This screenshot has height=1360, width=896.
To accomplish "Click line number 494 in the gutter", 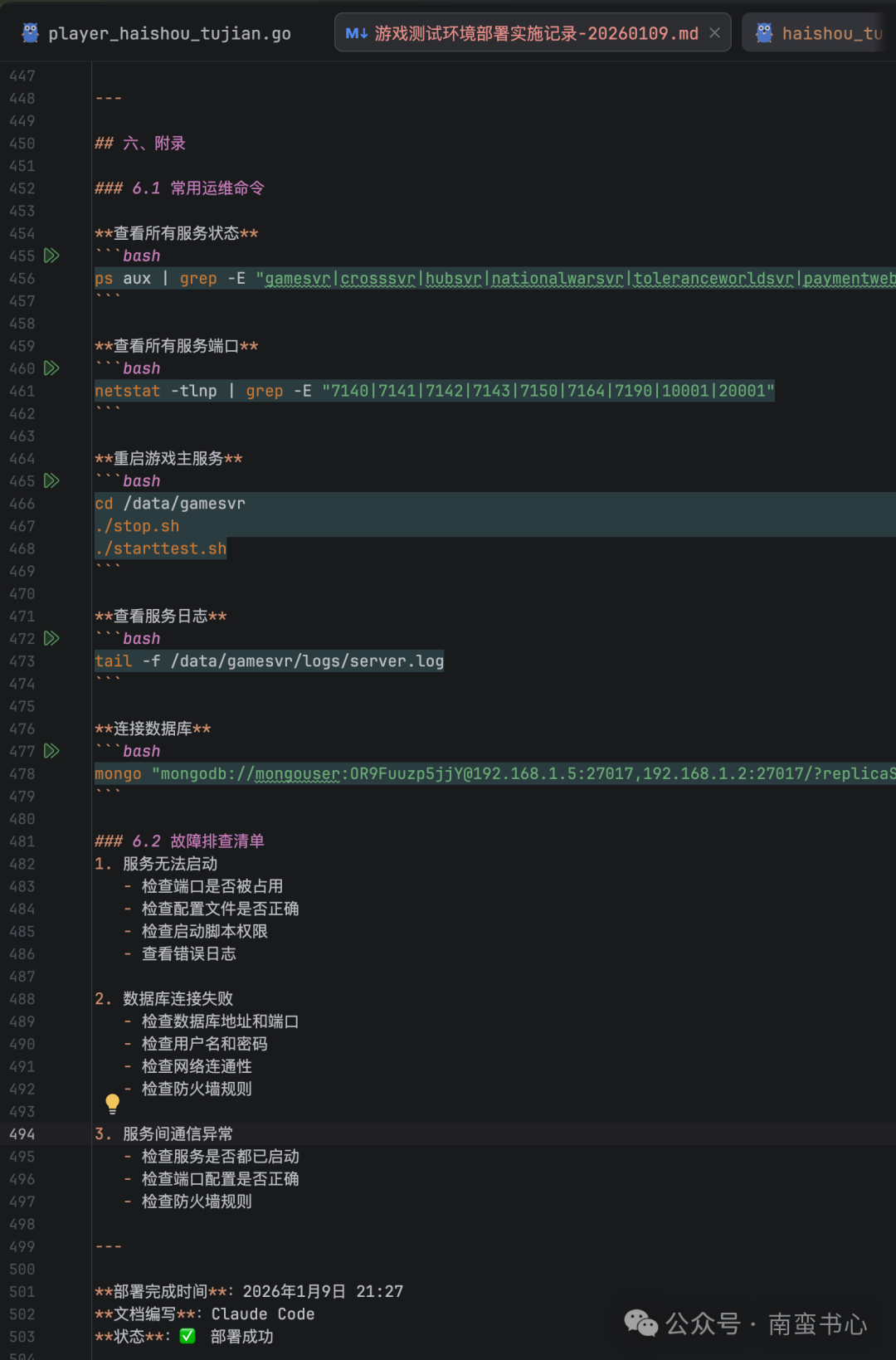I will point(22,1134).
